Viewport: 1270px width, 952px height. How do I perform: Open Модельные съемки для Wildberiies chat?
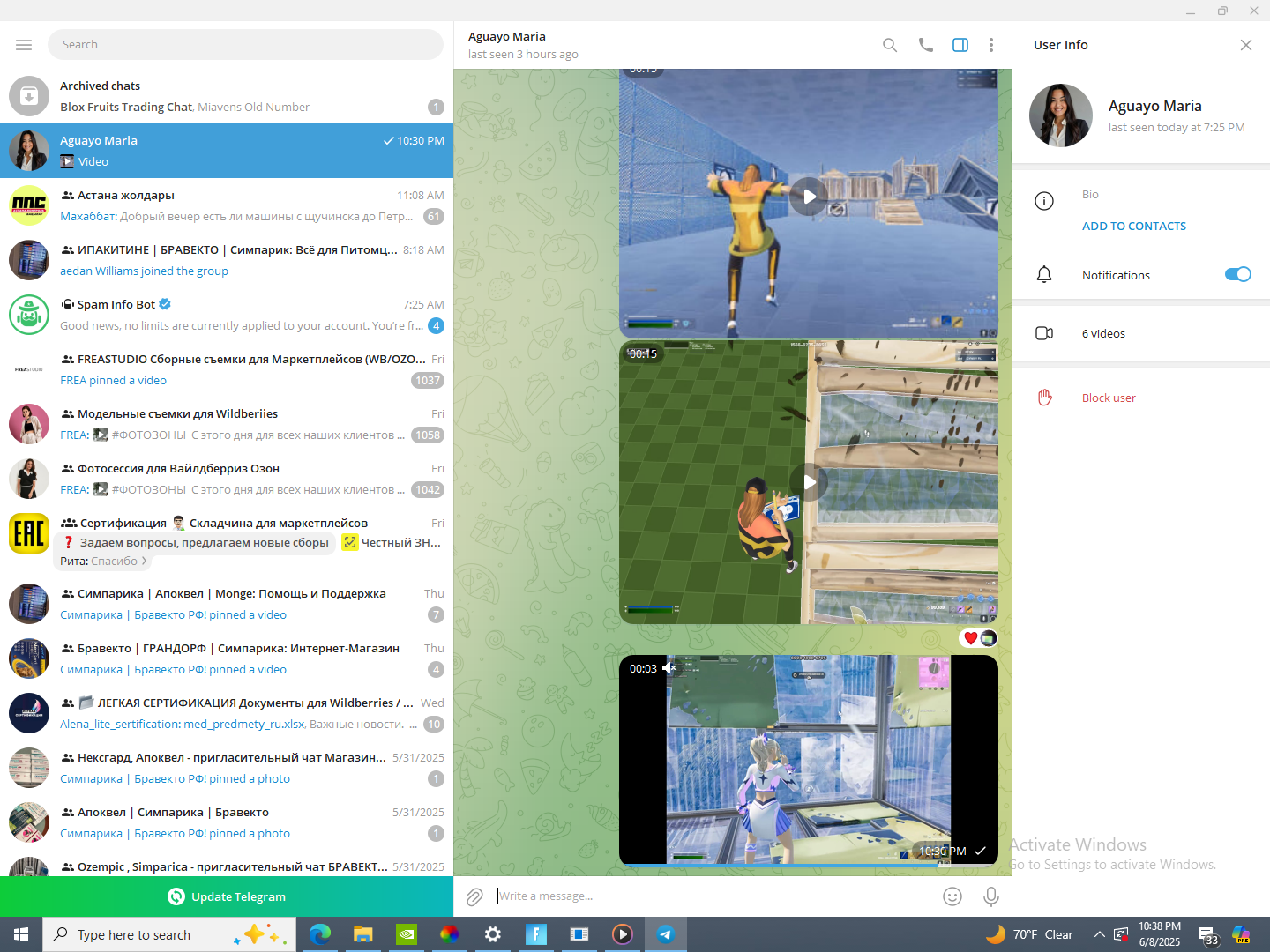click(x=227, y=424)
